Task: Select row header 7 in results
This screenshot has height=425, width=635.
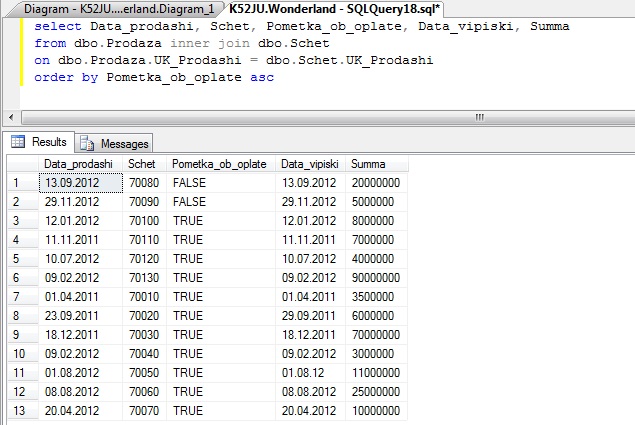Action: coord(23,297)
